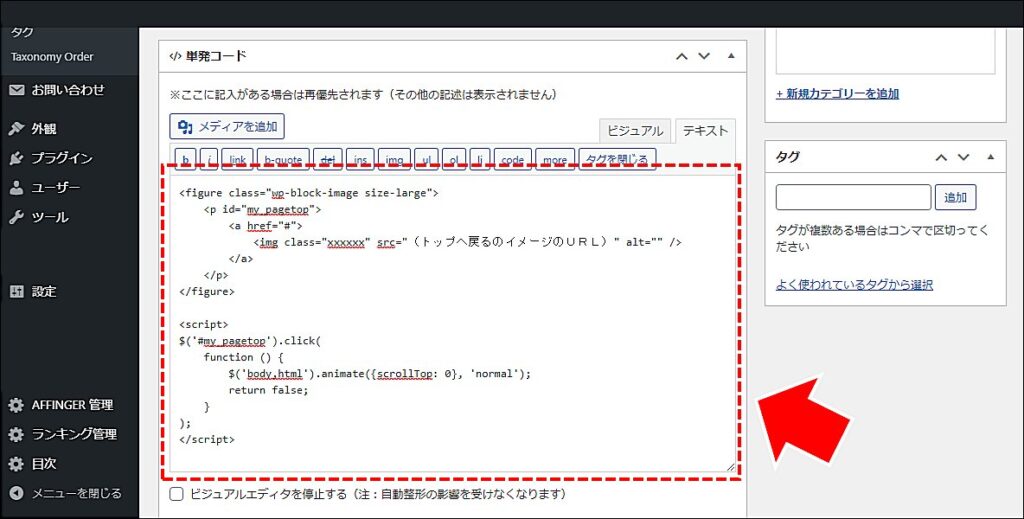Toggle タグ panel collapse triangle
This screenshot has height=519, width=1024.
click(991, 157)
